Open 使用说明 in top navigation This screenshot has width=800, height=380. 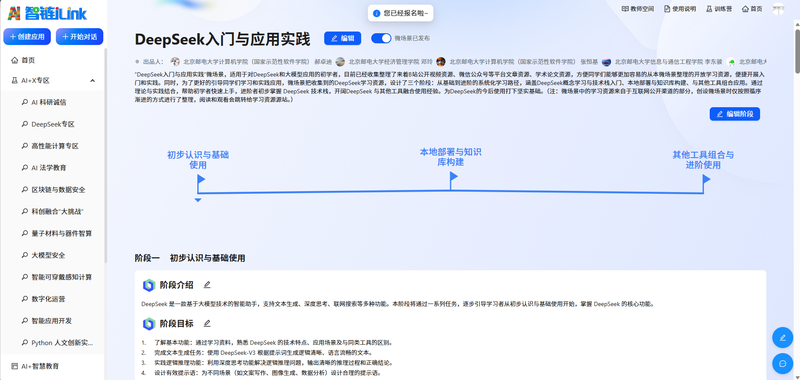[680, 9]
